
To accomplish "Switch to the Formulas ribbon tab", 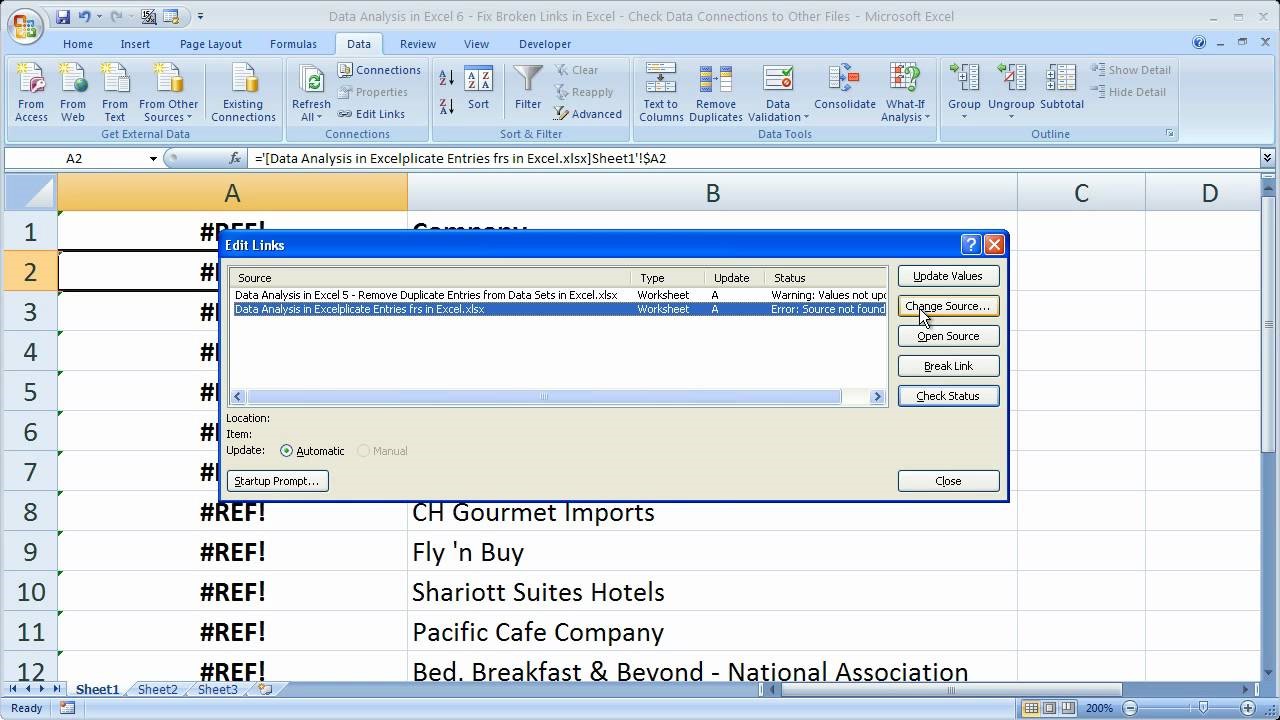I will 293,44.
